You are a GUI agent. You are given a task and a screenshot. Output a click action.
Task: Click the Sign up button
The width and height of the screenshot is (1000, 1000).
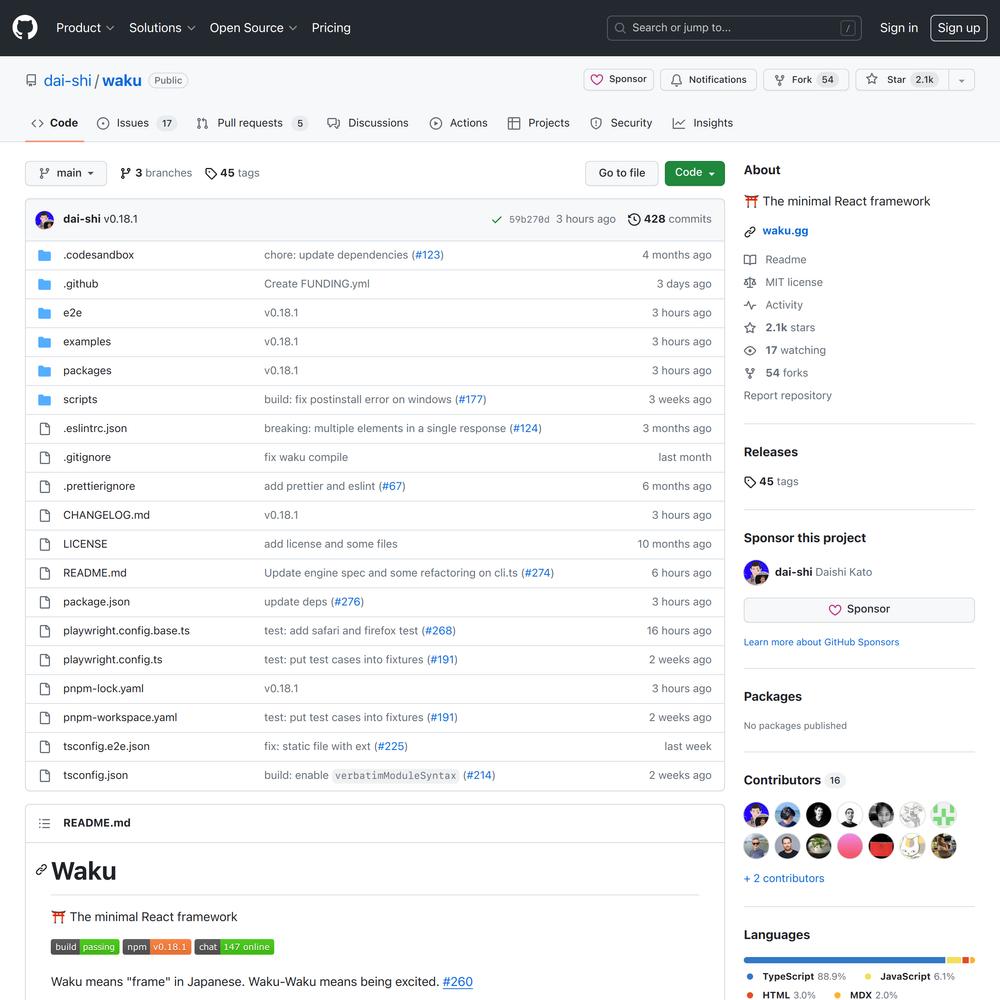coord(958,28)
